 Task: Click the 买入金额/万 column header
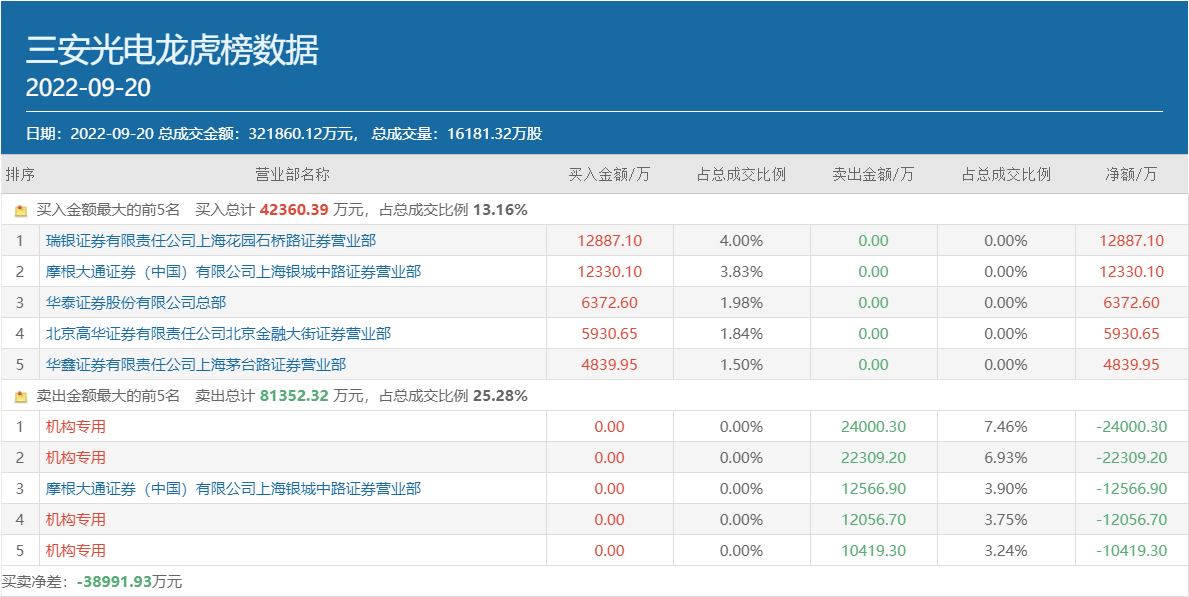pyautogui.click(x=609, y=174)
